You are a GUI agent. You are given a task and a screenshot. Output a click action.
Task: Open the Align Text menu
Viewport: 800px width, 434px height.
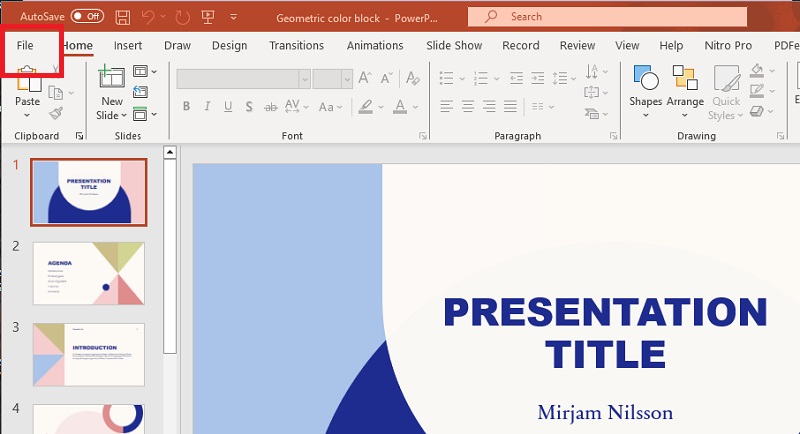[x=596, y=92]
